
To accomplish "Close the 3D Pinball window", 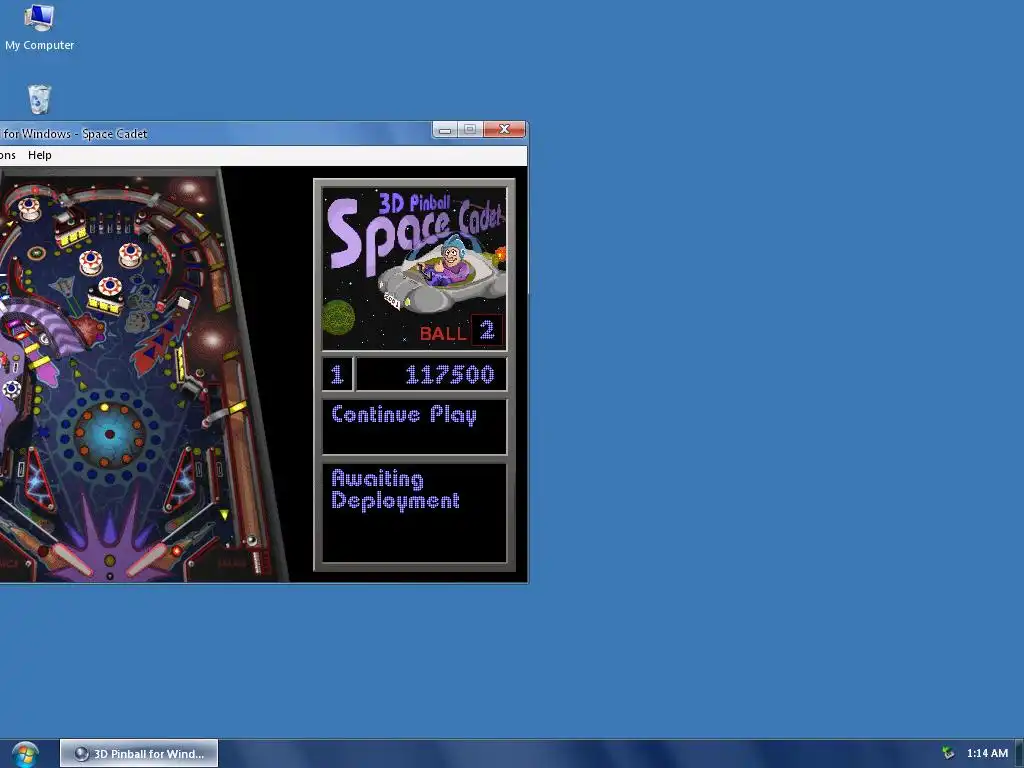I will coord(504,129).
